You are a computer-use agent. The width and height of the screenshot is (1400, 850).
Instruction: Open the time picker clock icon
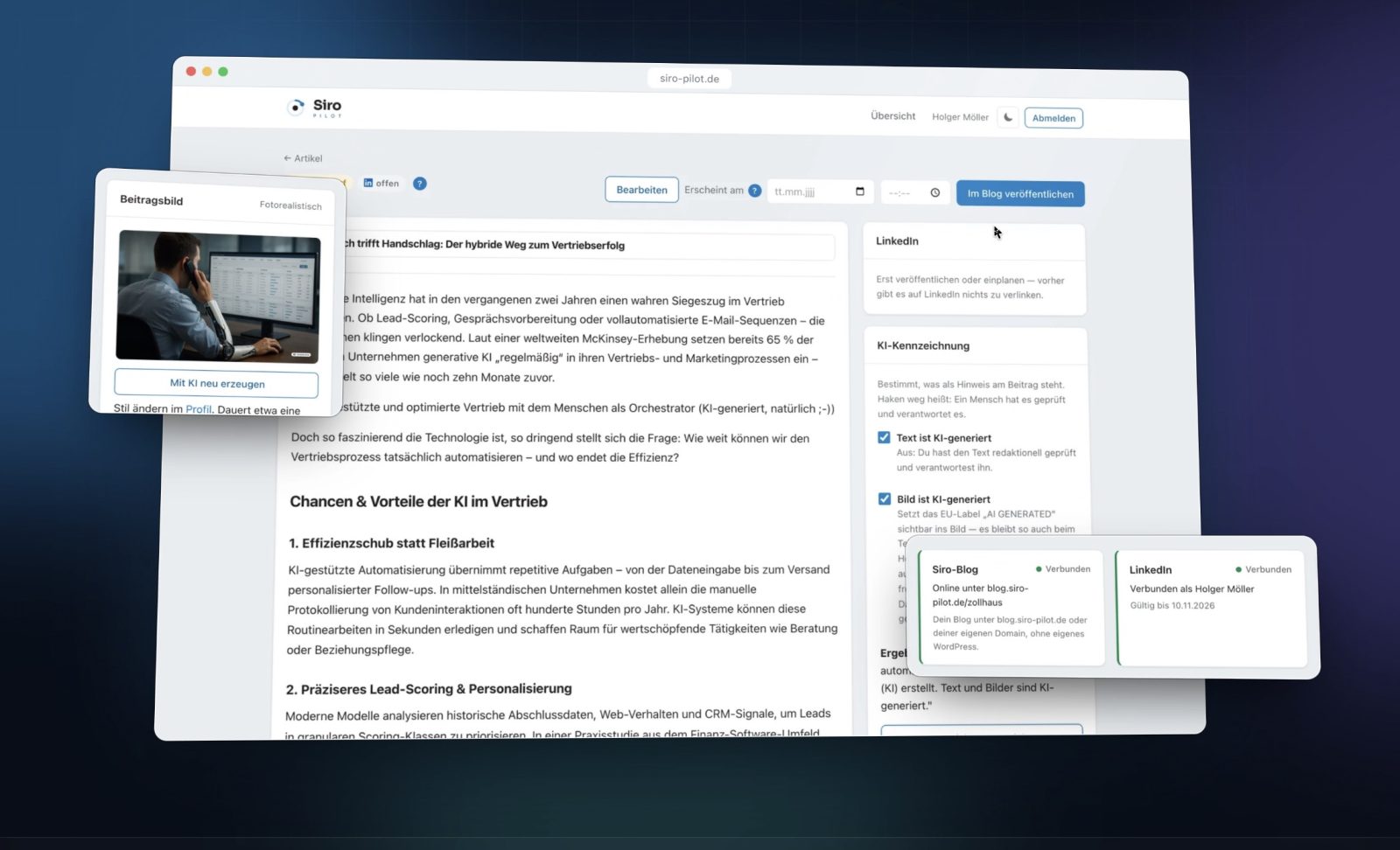point(935,192)
